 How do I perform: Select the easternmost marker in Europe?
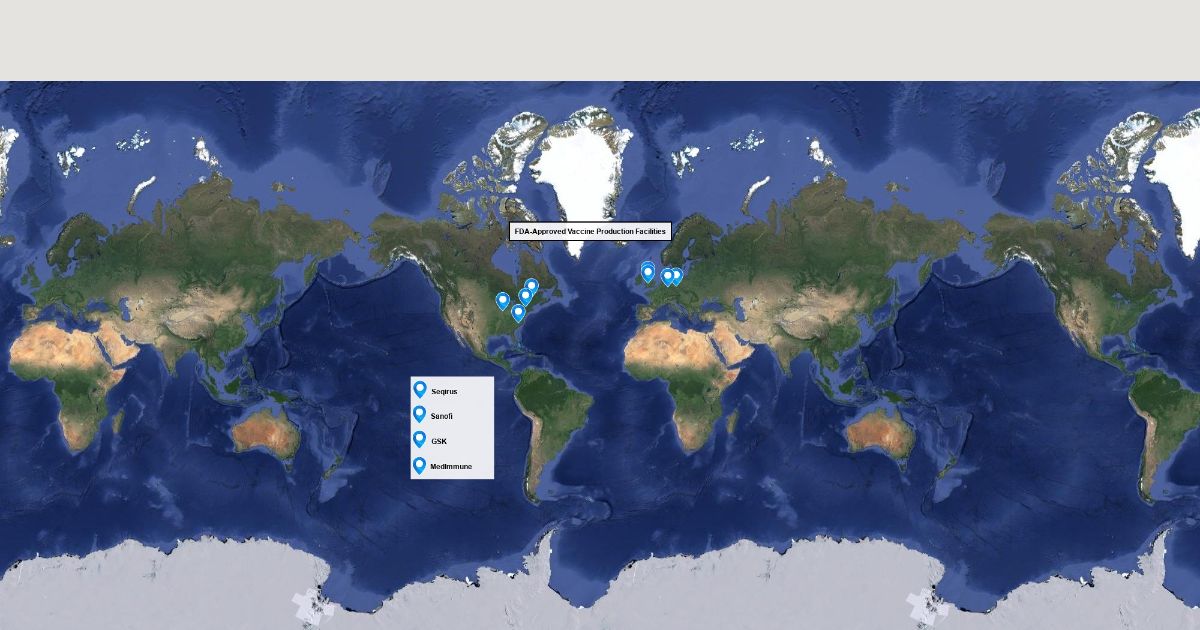pos(676,276)
